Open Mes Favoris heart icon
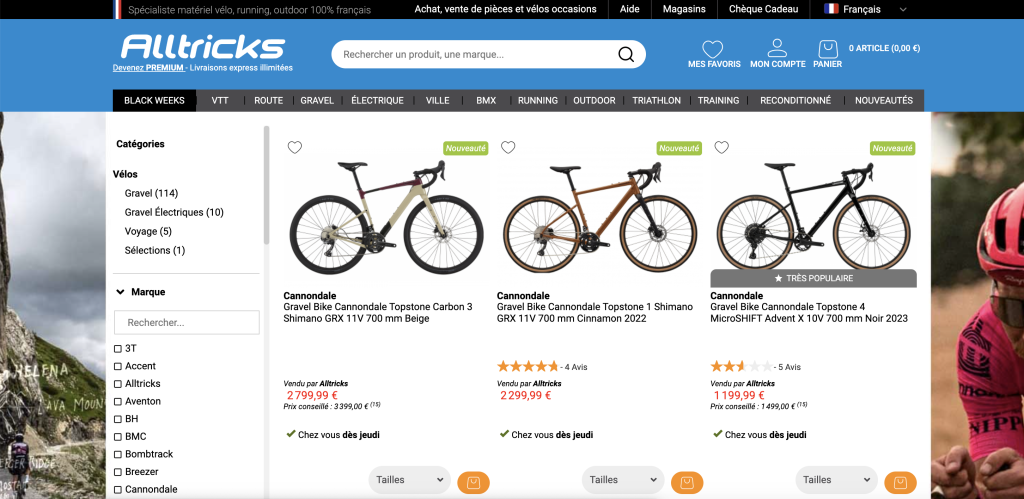This screenshot has height=499, width=1024. coord(712,49)
